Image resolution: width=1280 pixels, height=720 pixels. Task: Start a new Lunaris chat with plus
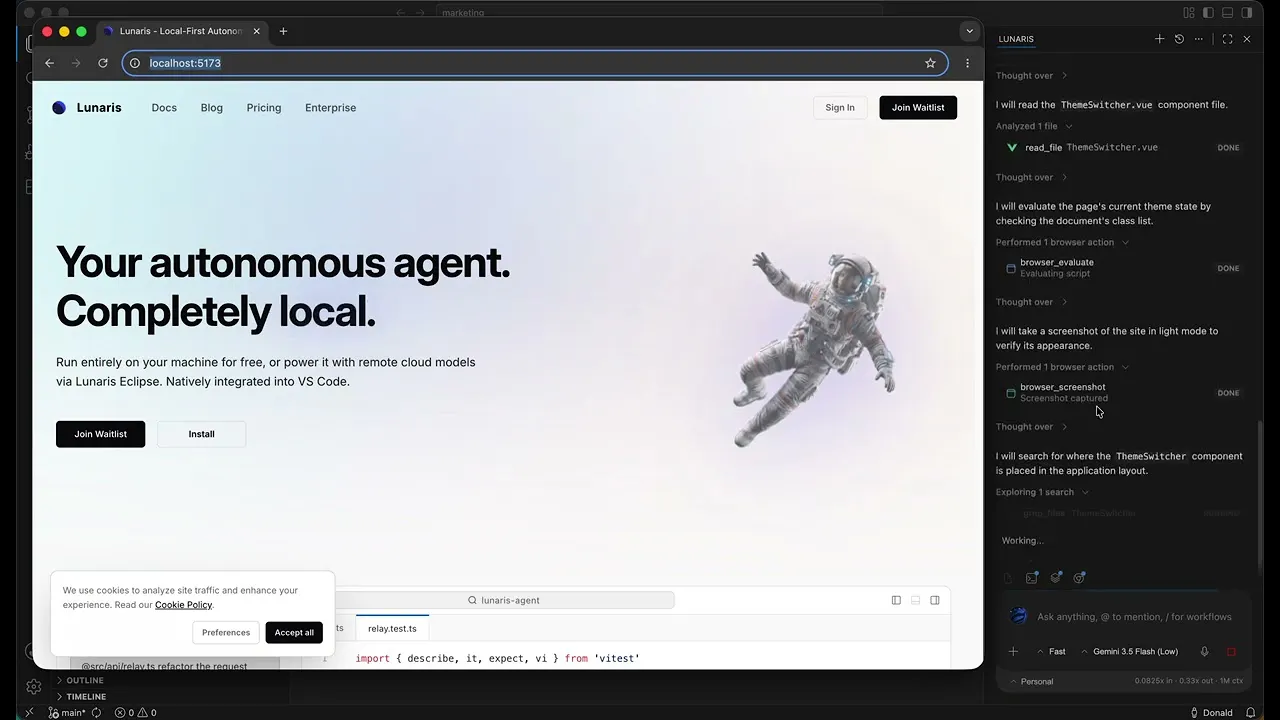[x=1159, y=39]
